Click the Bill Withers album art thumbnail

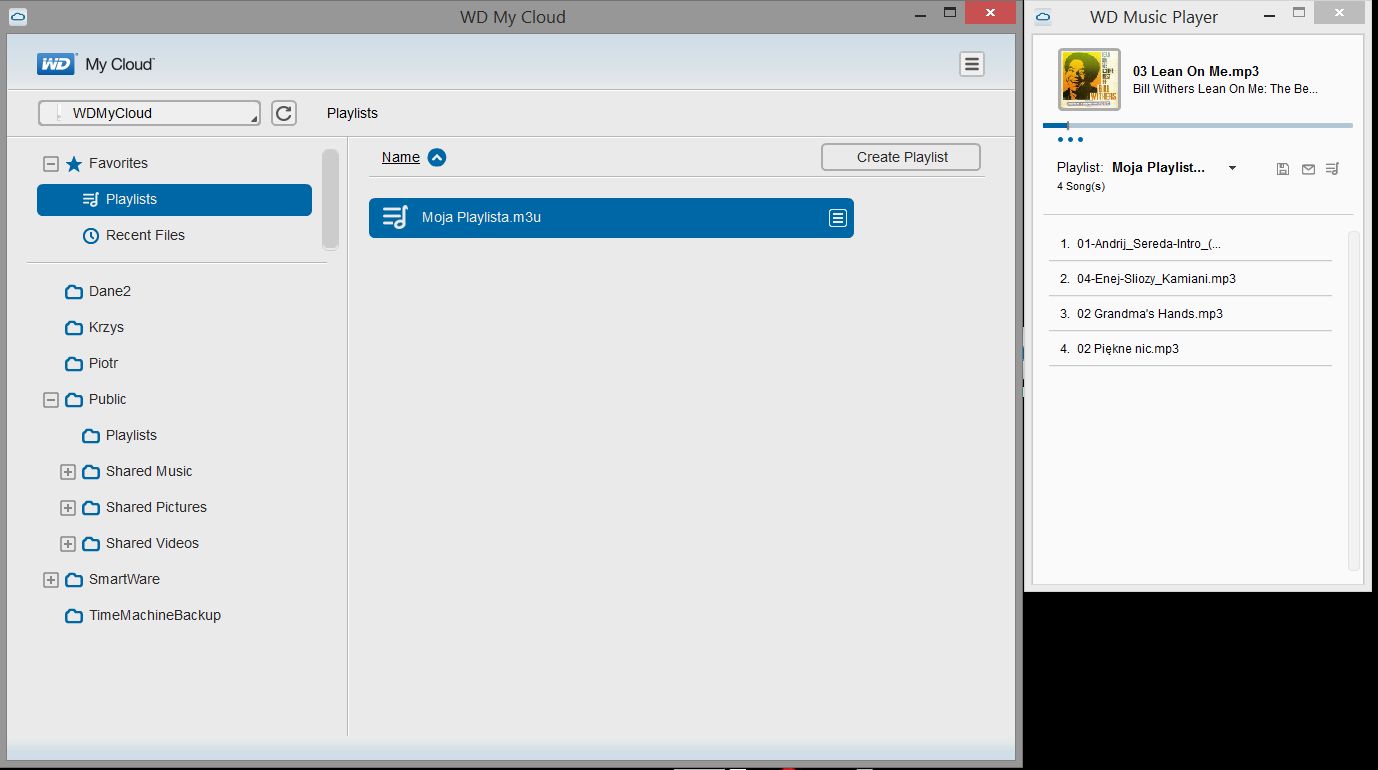click(1089, 79)
